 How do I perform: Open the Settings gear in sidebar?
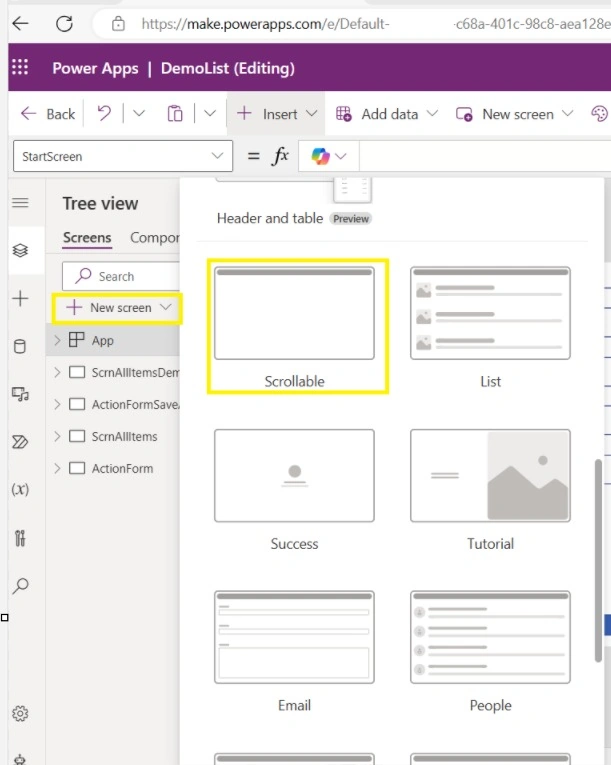[20, 713]
